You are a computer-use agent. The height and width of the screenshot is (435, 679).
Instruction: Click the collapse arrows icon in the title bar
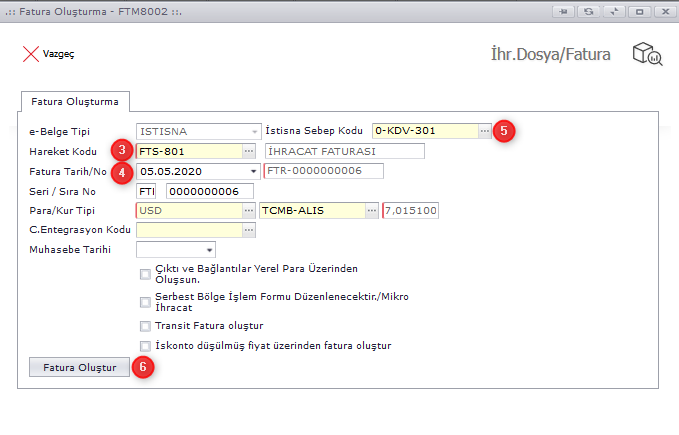tap(614, 11)
